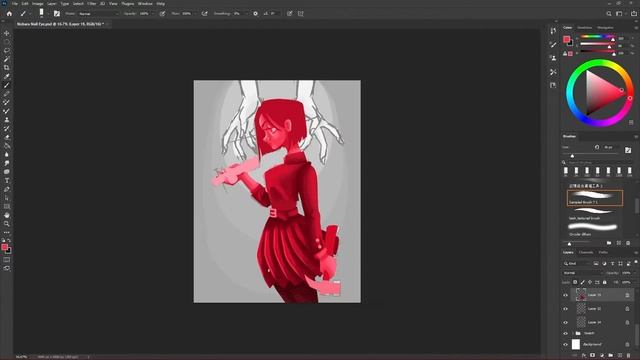
Task: Hide the Background layer
Action: 565,344
